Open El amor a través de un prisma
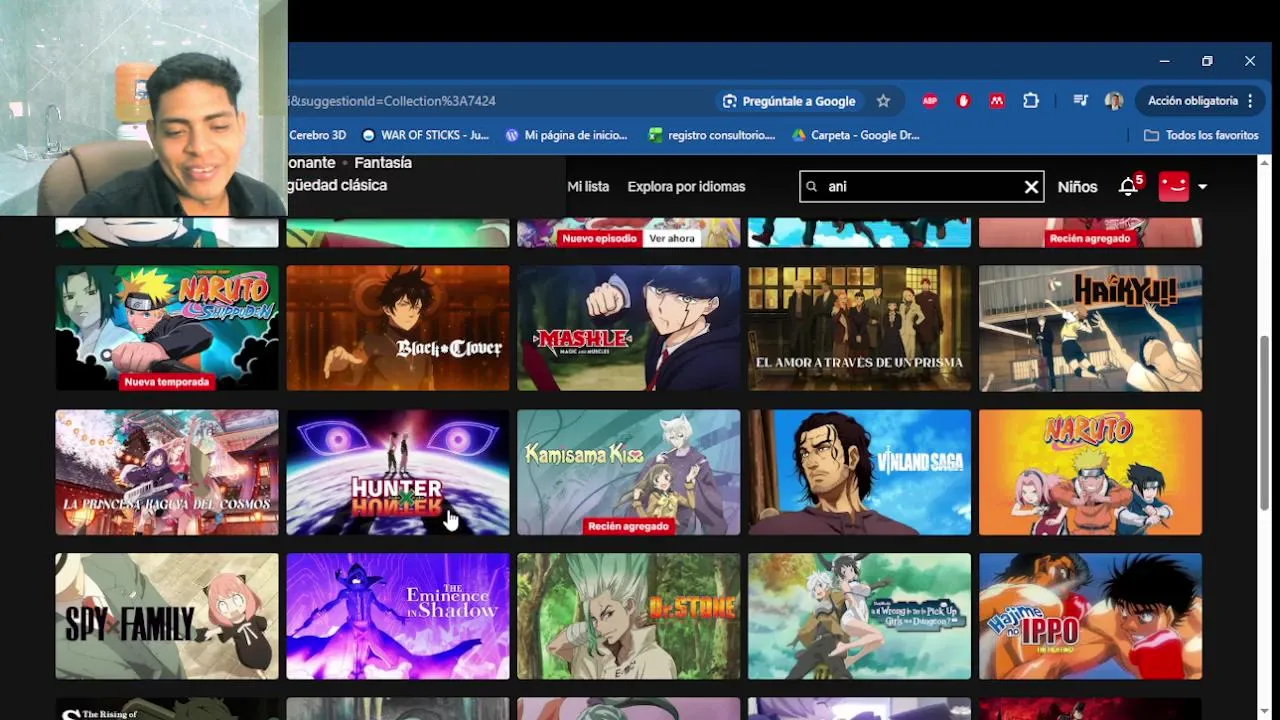This screenshot has height=720, width=1280. pos(860,328)
